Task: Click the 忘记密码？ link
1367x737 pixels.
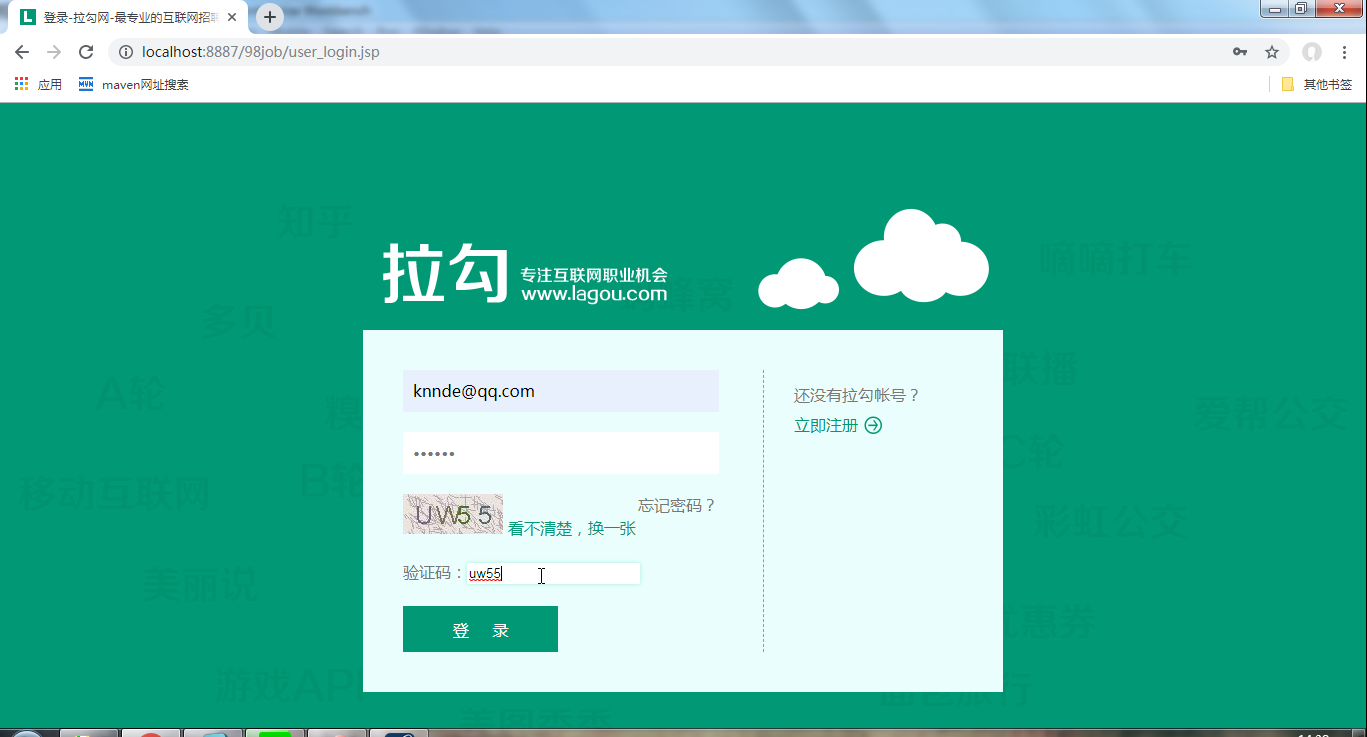Action: pyautogui.click(x=677, y=505)
